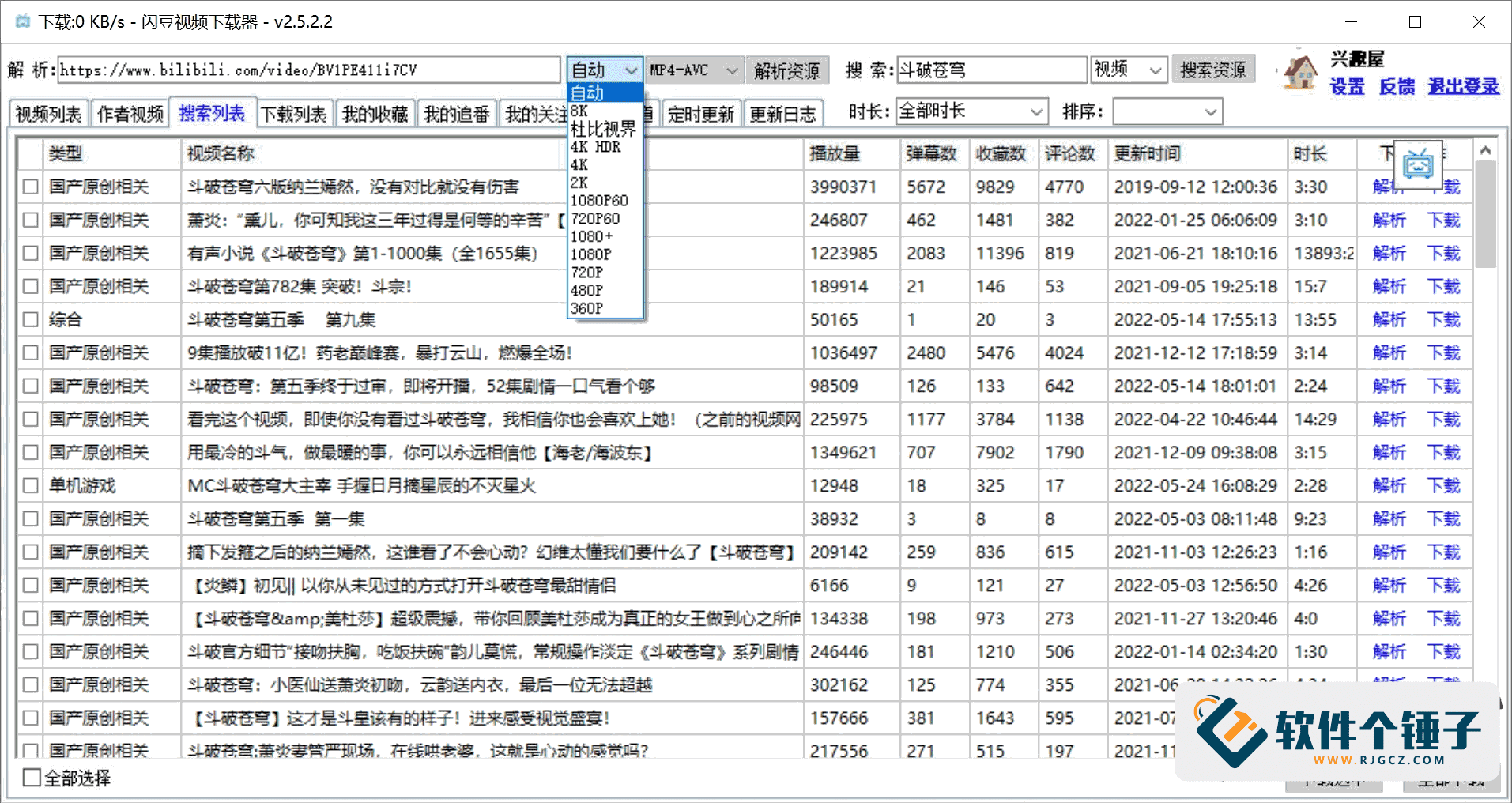Image resolution: width=1512 pixels, height=803 pixels.
Task: Open the 排序 sort dropdown
Action: click(1167, 111)
